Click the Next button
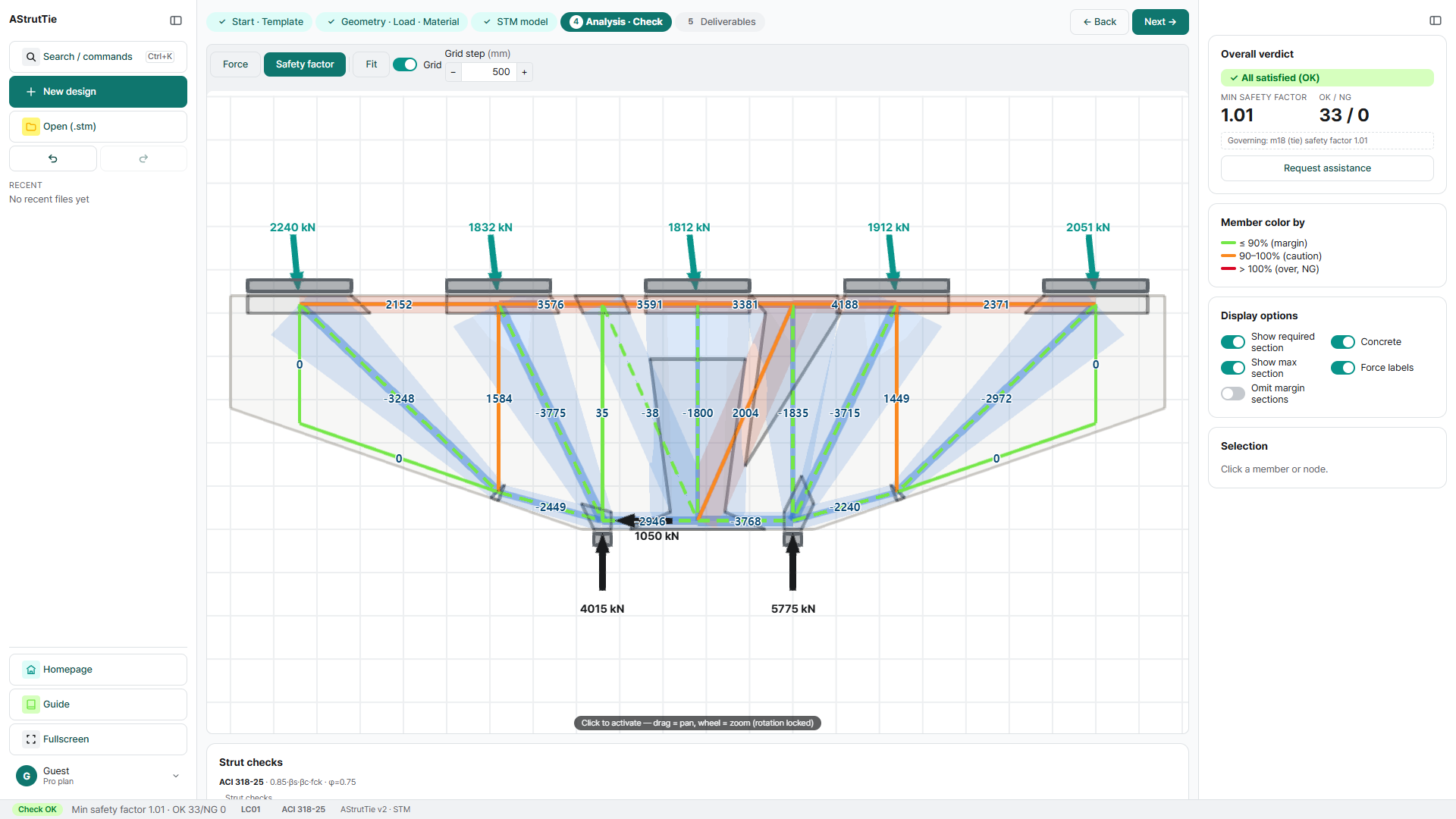 pyautogui.click(x=1160, y=22)
